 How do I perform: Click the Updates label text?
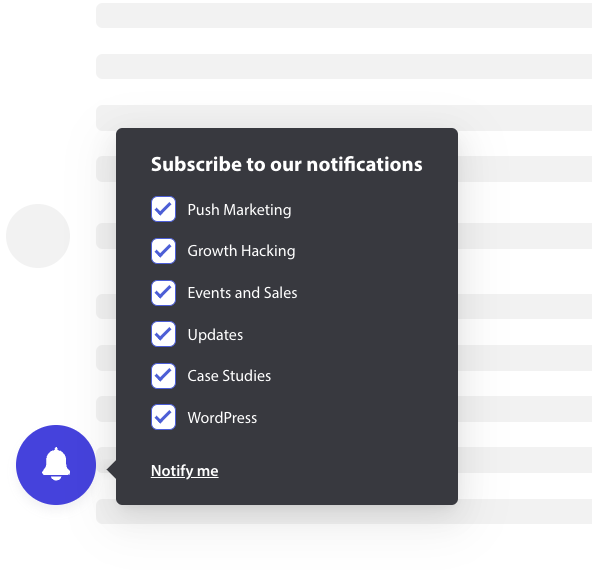coord(215,335)
